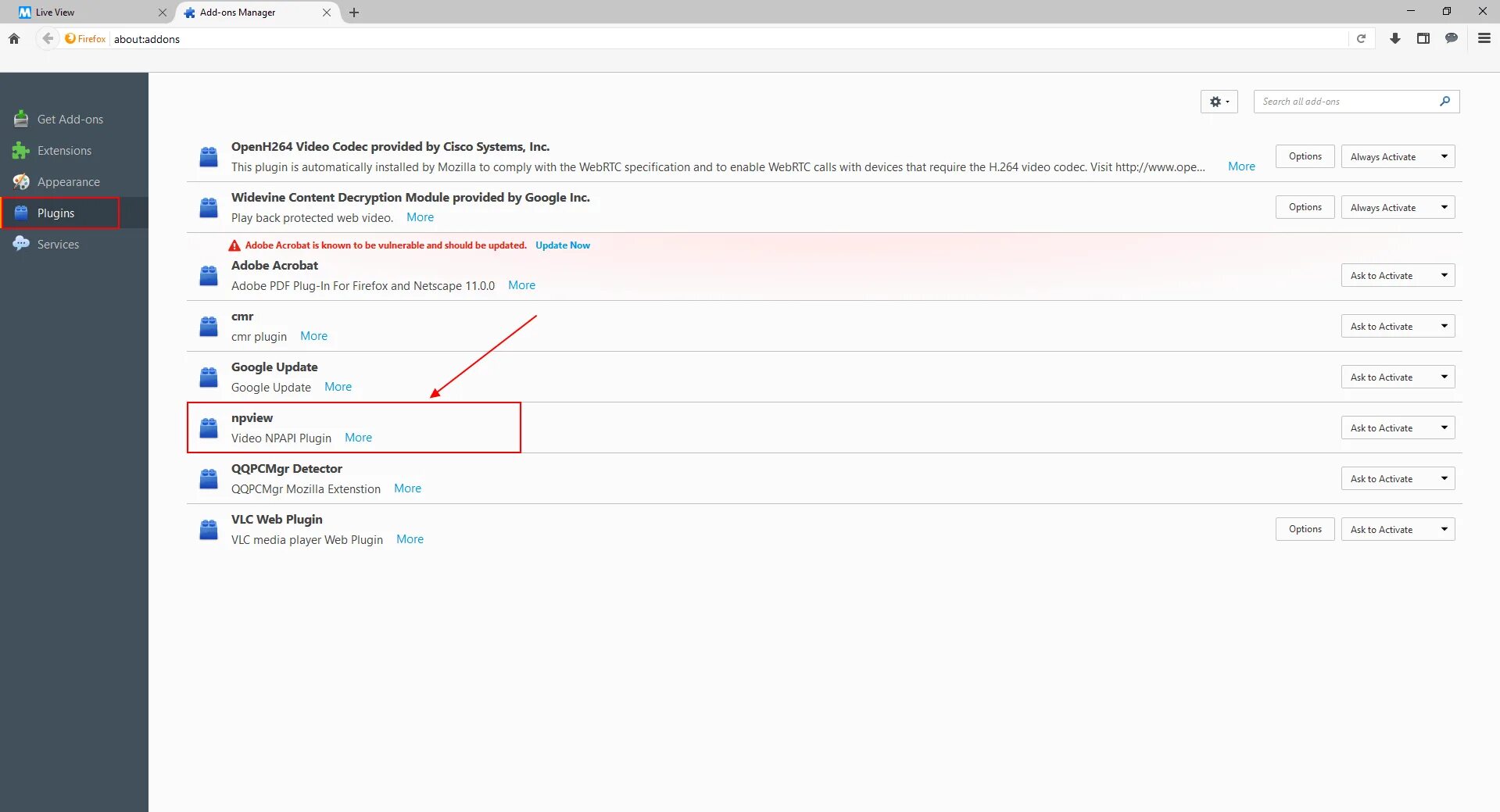The width and height of the screenshot is (1500, 812).
Task: Switch to the Add-ons Manager tab
Action: pos(258,13)
